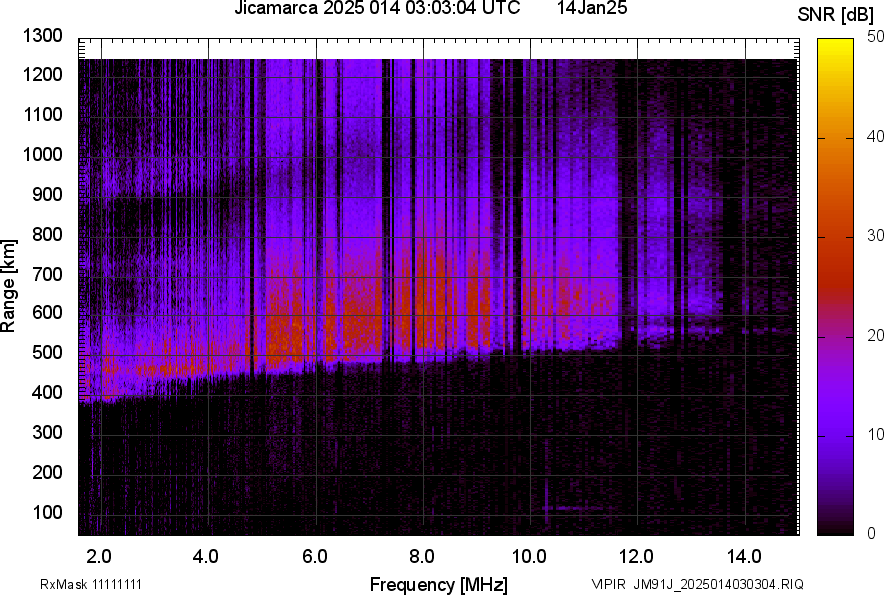Click the plot title 'Jicamarca 2025 014 03:03:04 UTC'
884x595 pixels.
[x=377, y=8]
